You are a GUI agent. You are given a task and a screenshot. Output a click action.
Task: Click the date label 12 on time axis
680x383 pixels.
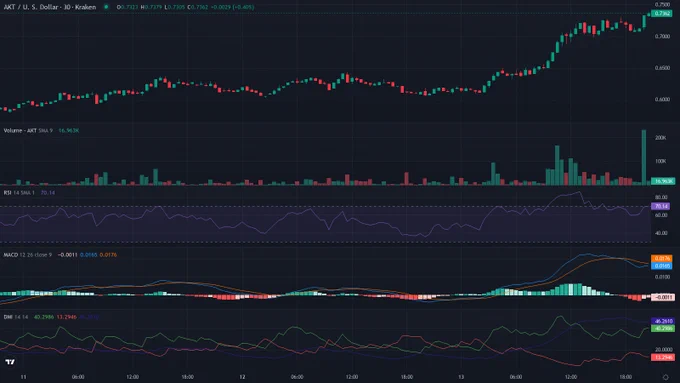242,377
